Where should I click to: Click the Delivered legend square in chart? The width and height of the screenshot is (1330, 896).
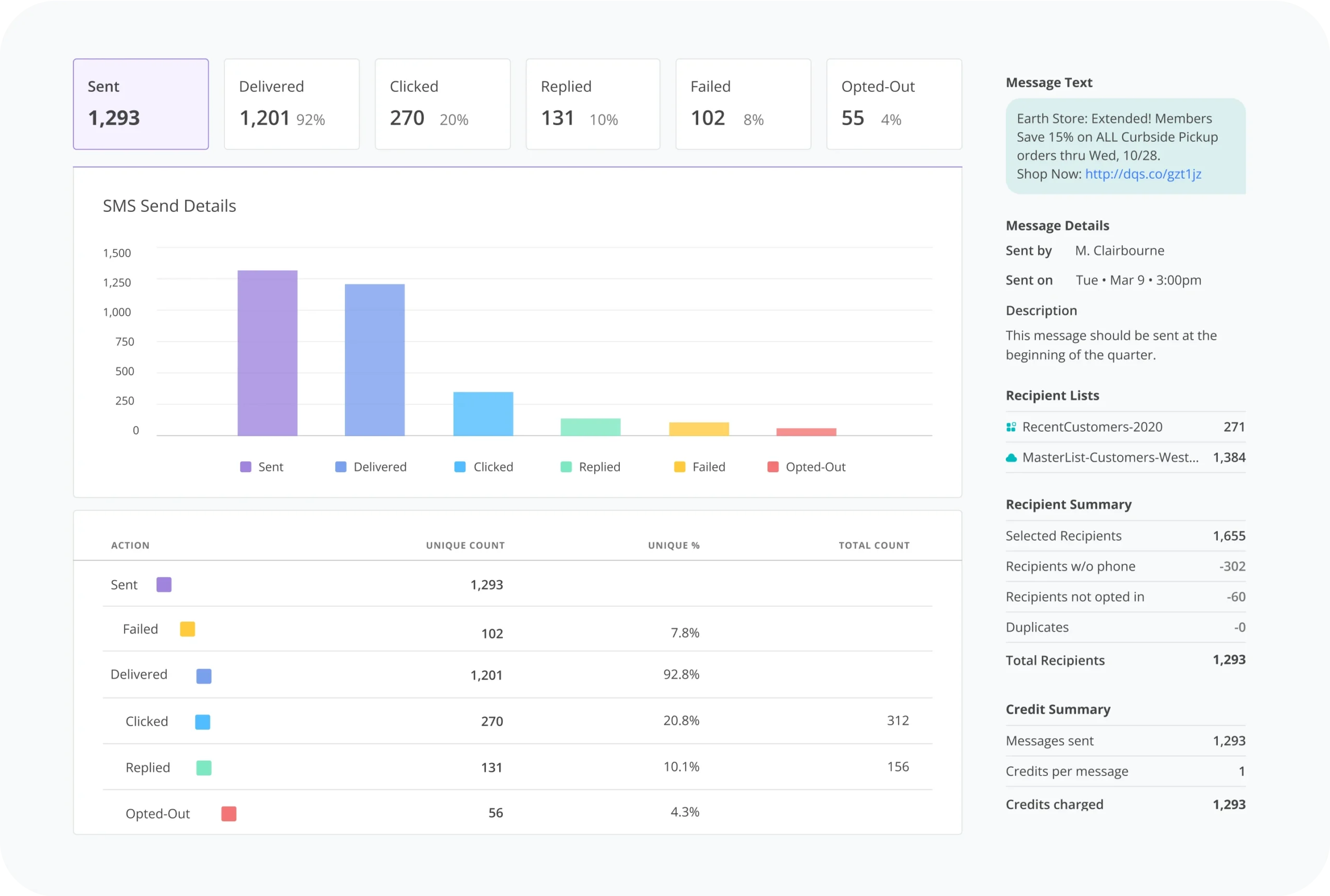click(x=341, y=467)
